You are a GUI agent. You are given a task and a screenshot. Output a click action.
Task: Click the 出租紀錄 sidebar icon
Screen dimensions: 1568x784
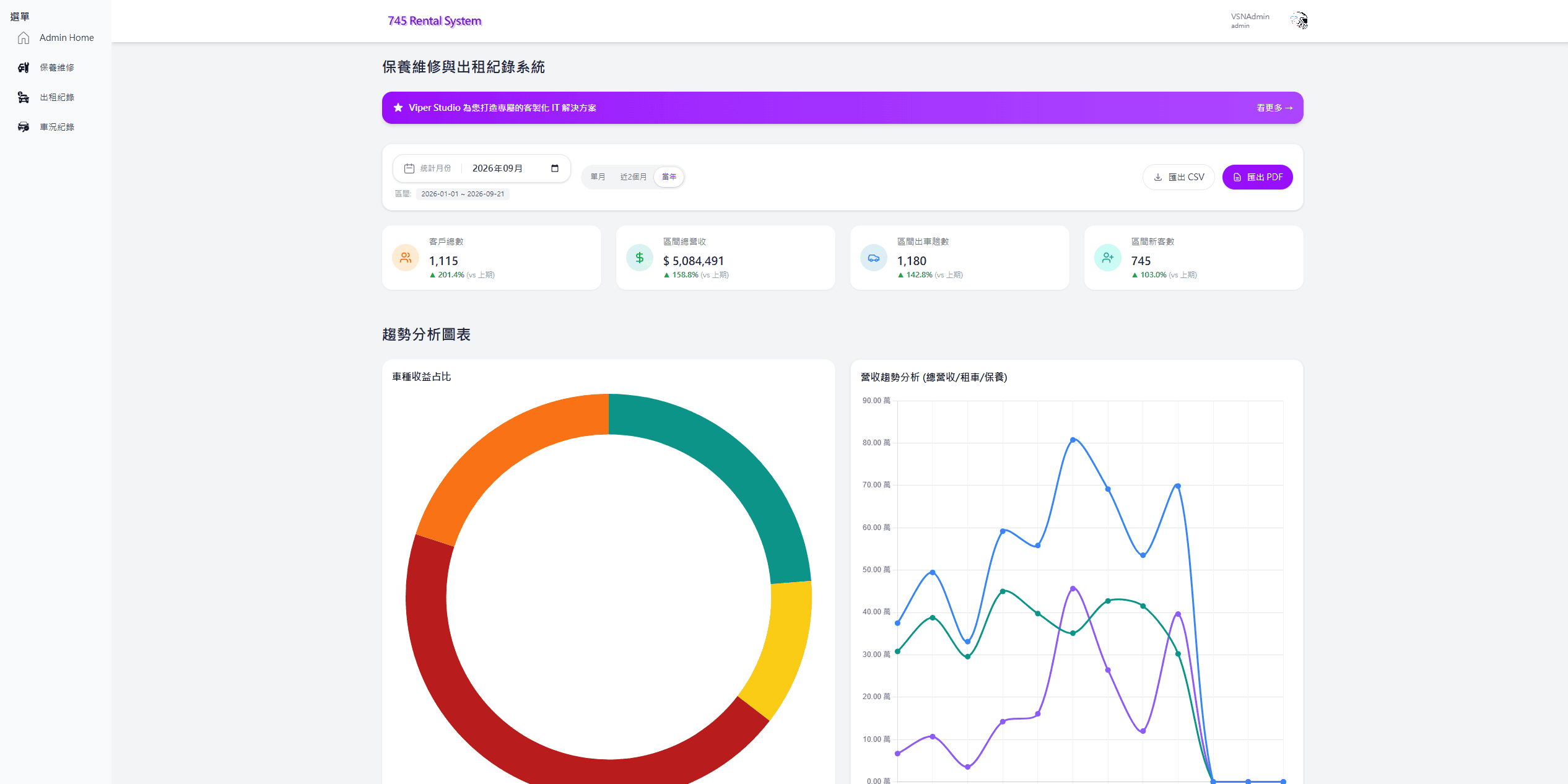(24, 97)
